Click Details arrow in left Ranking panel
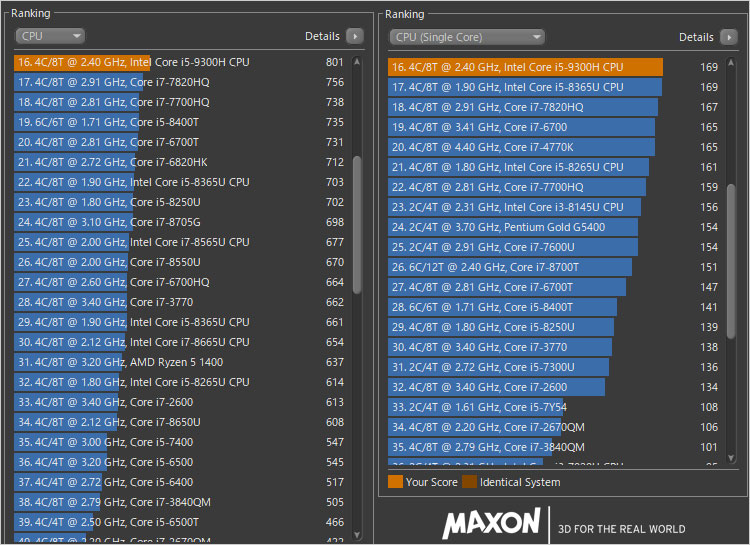The height and width of the screenshot is (545, 750). (355, 36)
